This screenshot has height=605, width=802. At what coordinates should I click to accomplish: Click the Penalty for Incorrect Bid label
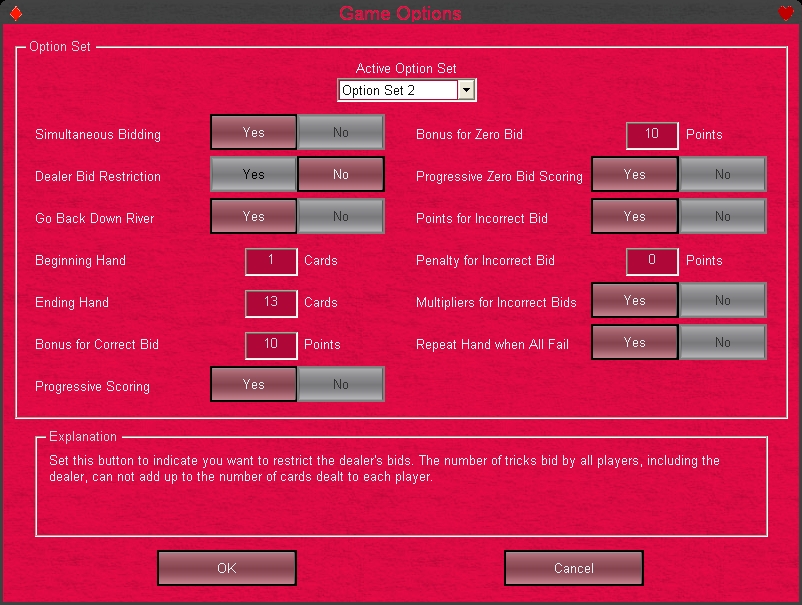485,260
